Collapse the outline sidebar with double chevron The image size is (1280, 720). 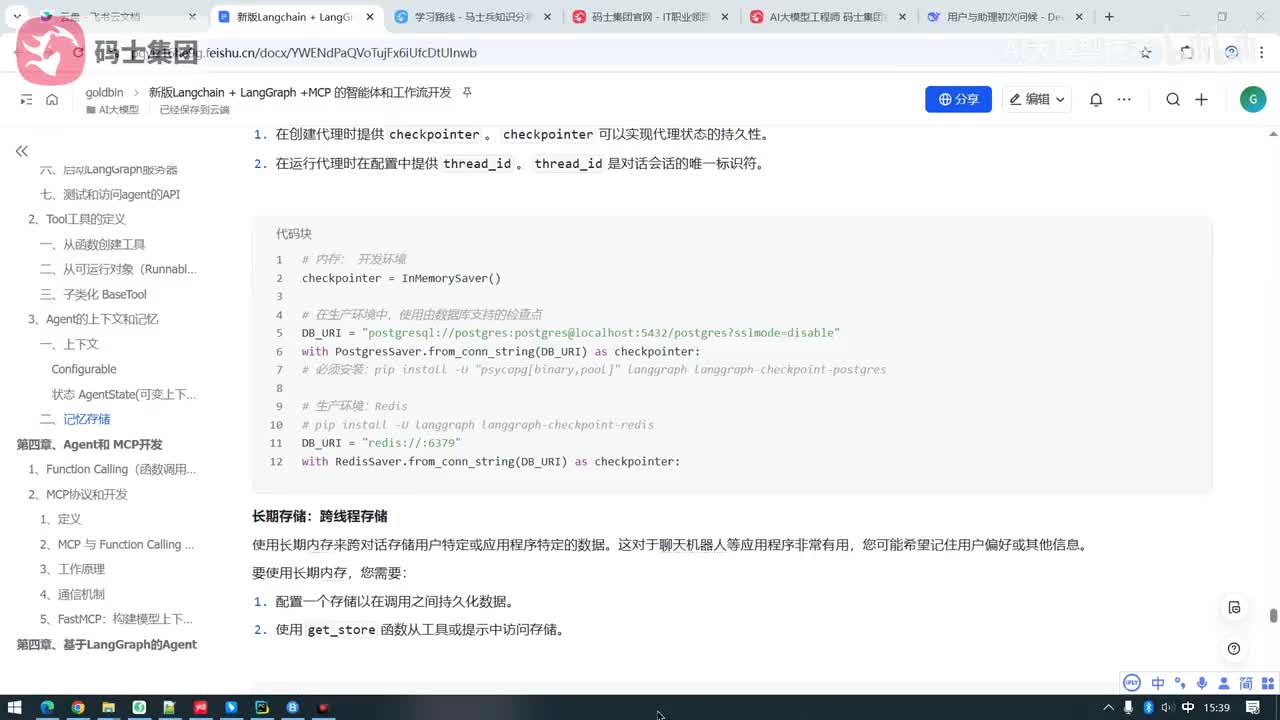pos(21,151)
